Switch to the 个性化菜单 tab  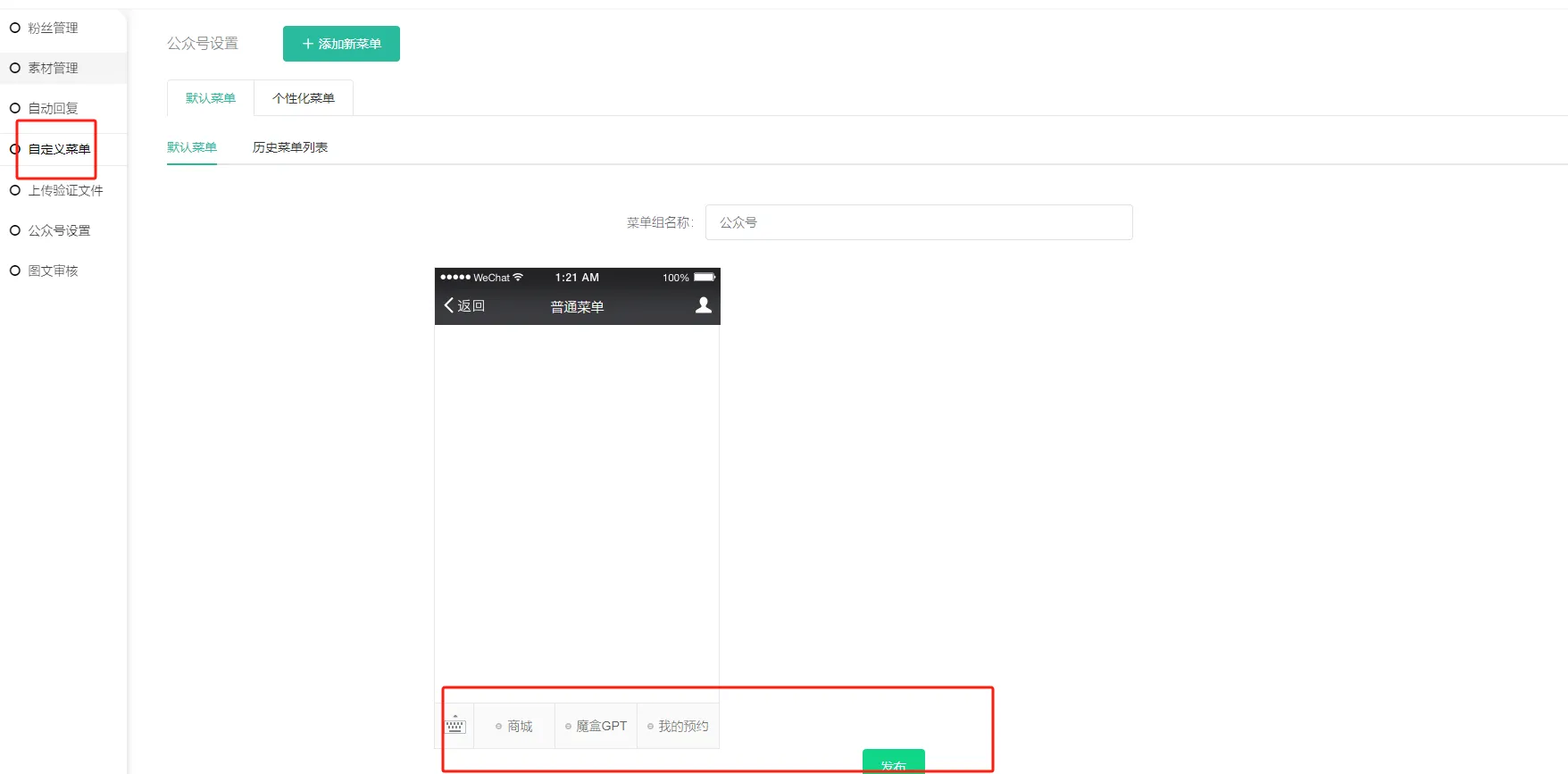304,98
